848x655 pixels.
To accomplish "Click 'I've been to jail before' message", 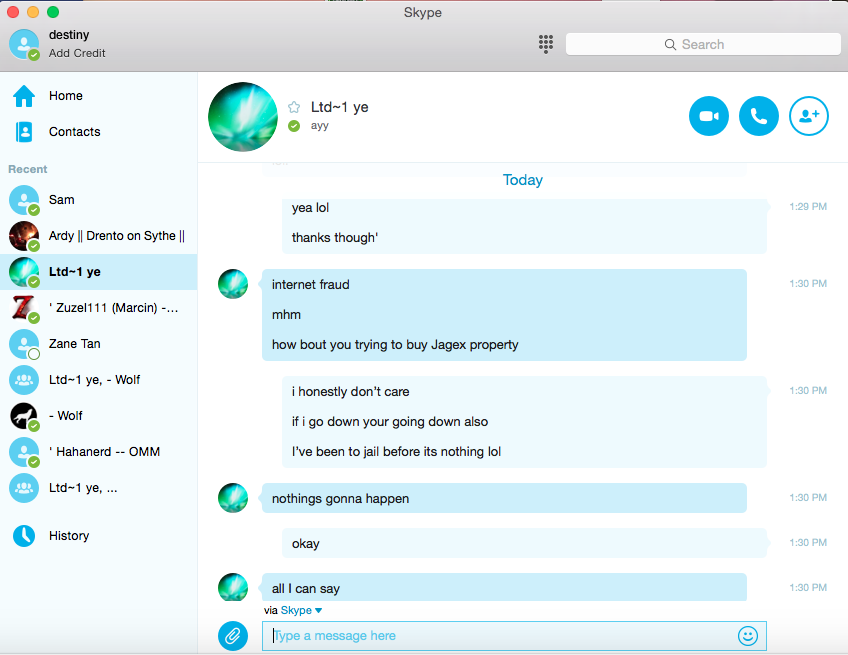I will click(396, 452).
